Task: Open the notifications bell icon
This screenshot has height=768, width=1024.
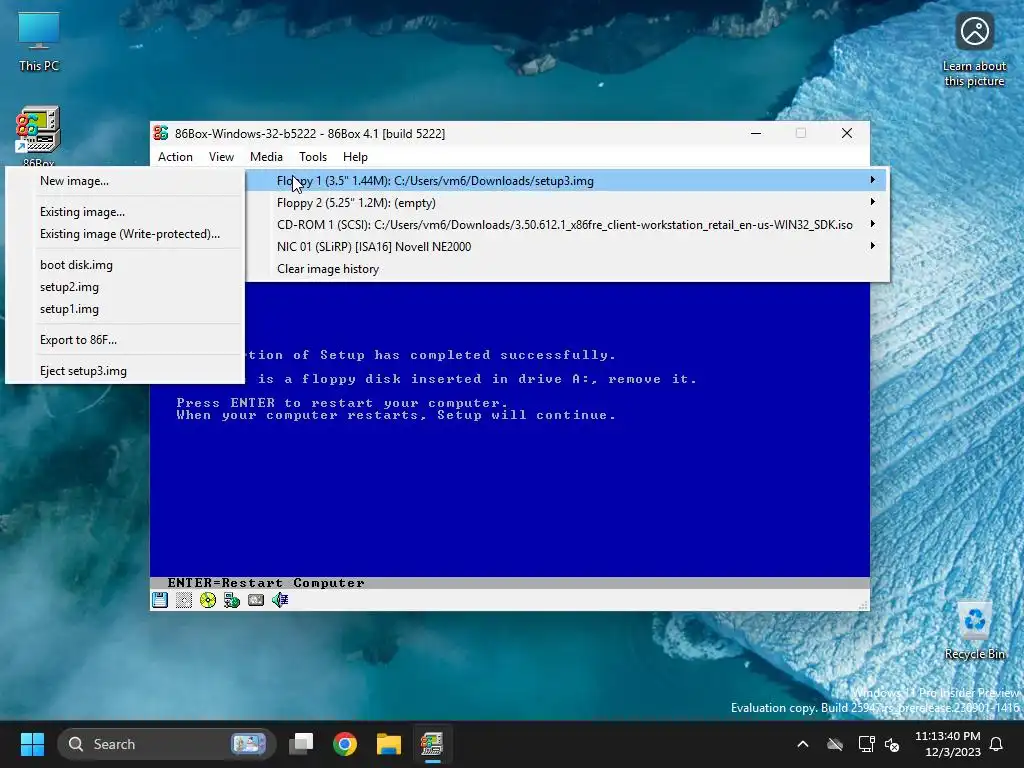Action: pyautogui.click(x=996, y=744)
